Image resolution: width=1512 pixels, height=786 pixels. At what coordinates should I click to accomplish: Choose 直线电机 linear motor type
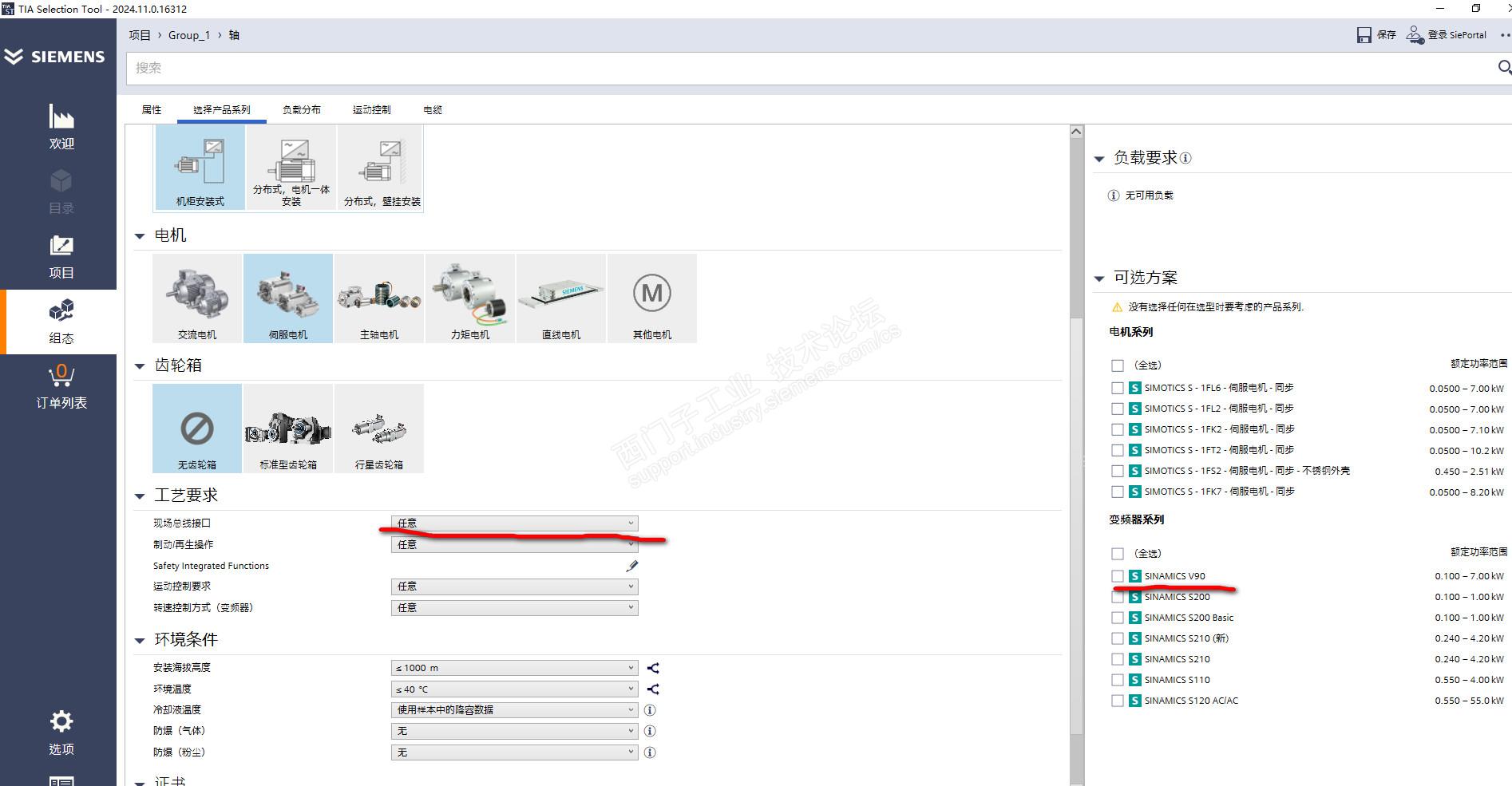561,298
